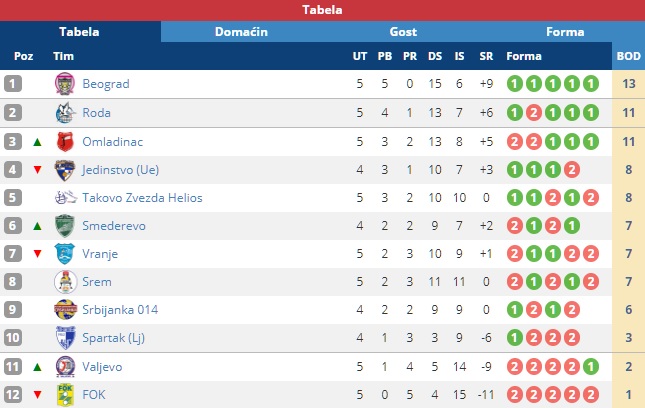Image resolution: width=645 pixels, height=408 pixels.
Task: Open the Forma tab
Action: tap(565, 32)
